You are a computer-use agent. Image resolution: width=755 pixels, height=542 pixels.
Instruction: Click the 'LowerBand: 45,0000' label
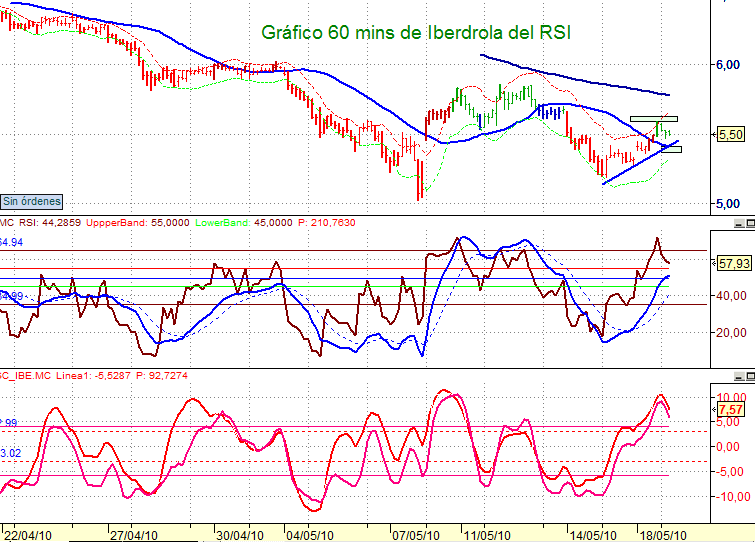[244, 223]
